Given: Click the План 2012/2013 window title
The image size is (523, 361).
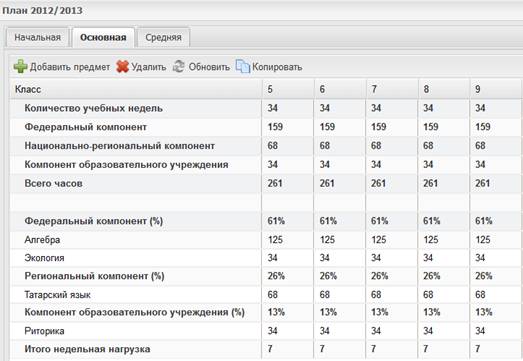Looking at the screenshot, I should tap(42, 11).
